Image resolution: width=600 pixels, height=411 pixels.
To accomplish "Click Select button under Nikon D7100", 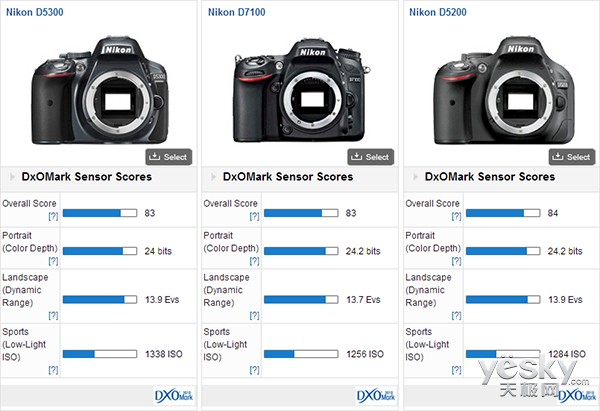I will pos(370,157).
